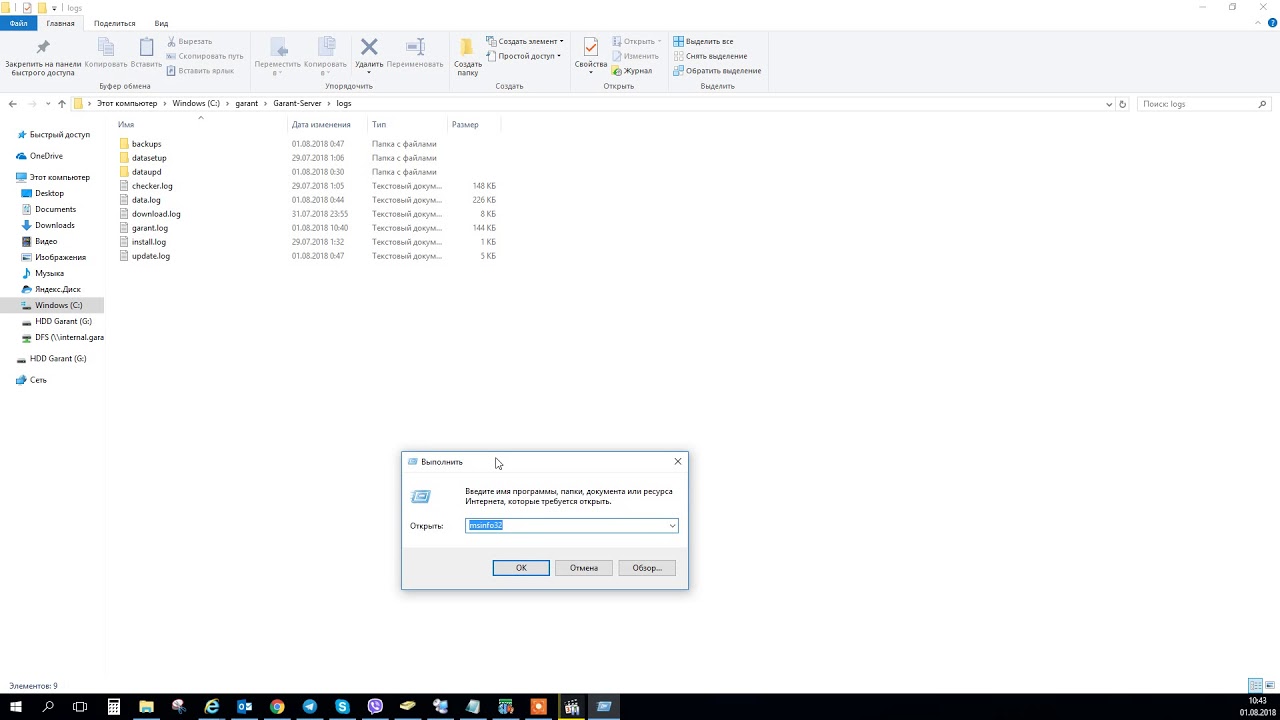
Task: Open Google Chrome from the taskbar
Action: (x=277, y=707)
